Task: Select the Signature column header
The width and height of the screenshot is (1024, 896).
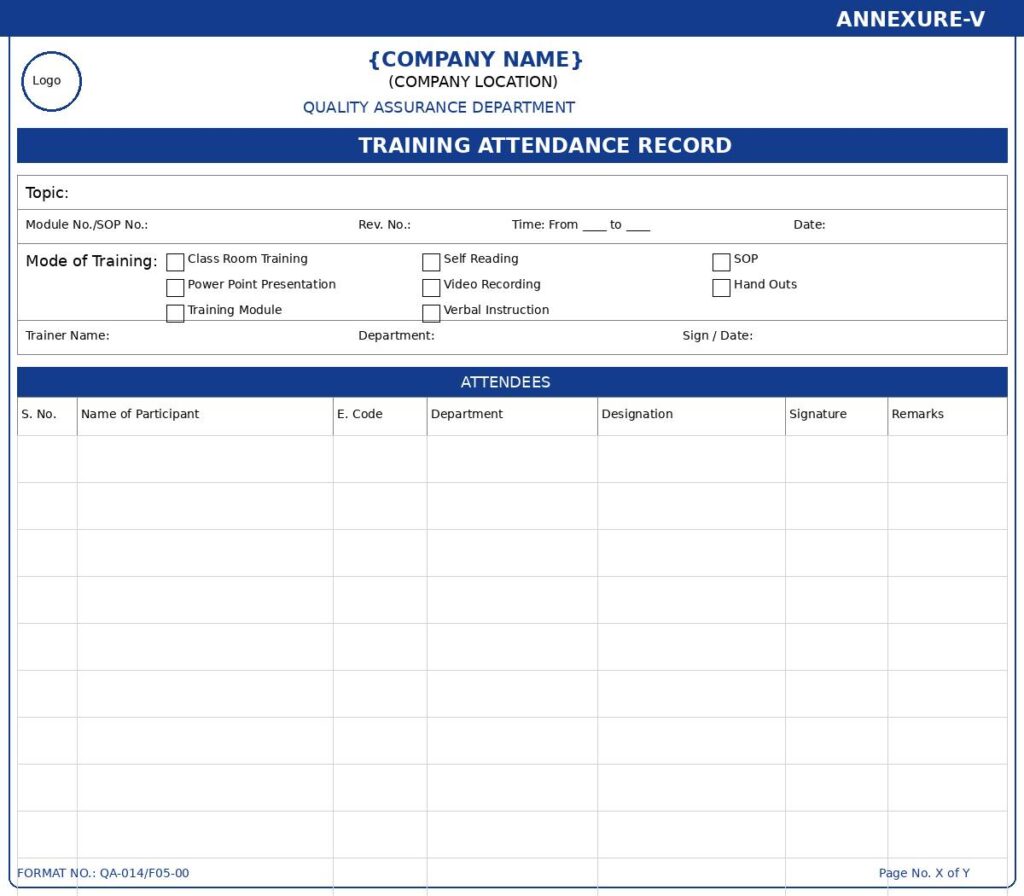Action: click(837, 416)
